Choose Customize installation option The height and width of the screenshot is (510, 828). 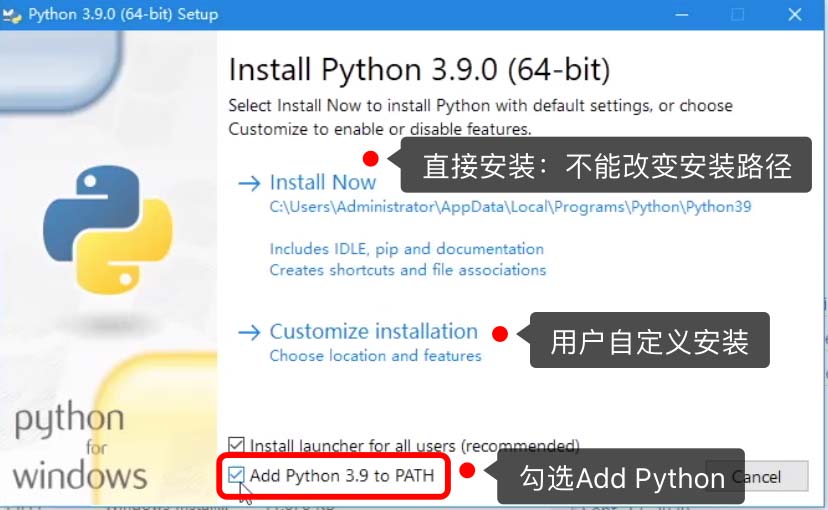[374, 332]
